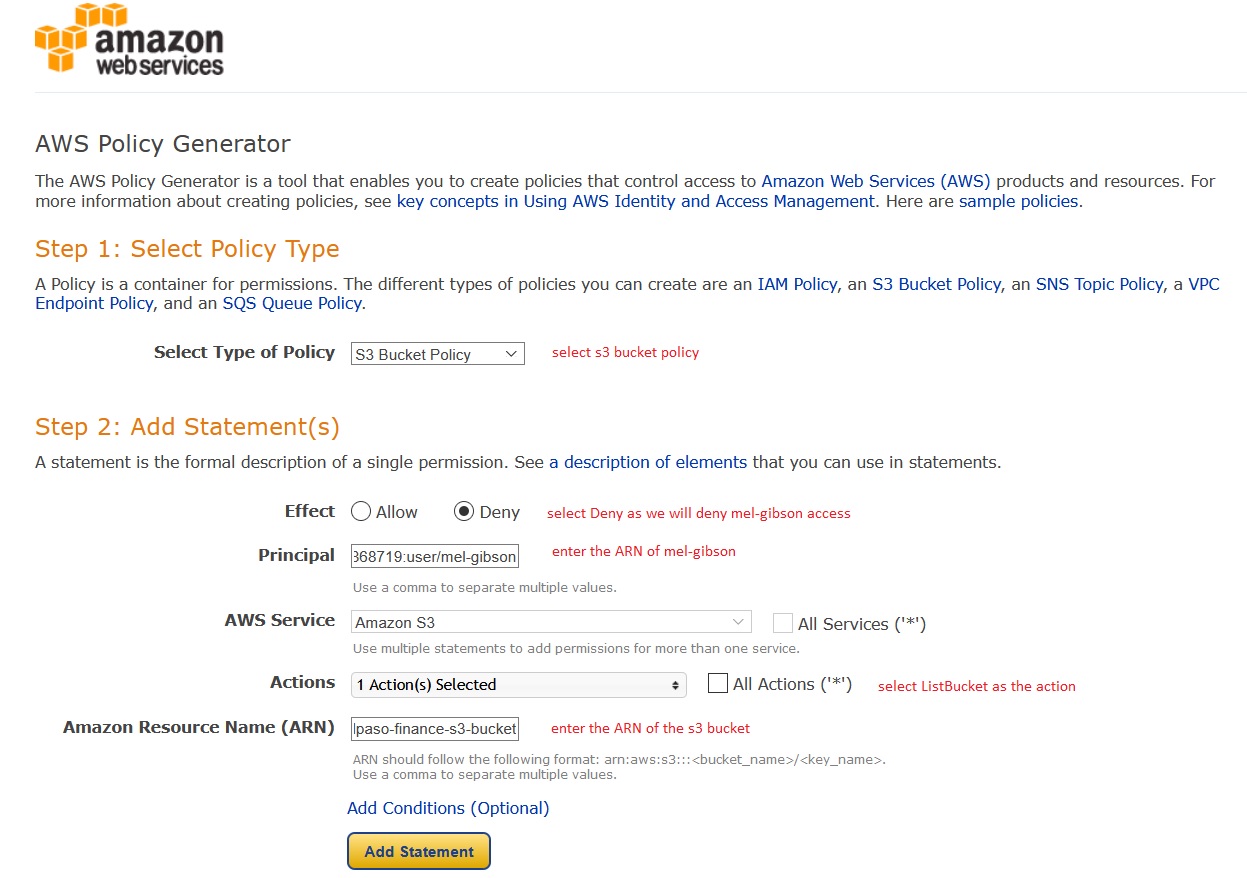
Task: Open the Amazon Web Services (AWS) link
Action: tap(876, 181)
